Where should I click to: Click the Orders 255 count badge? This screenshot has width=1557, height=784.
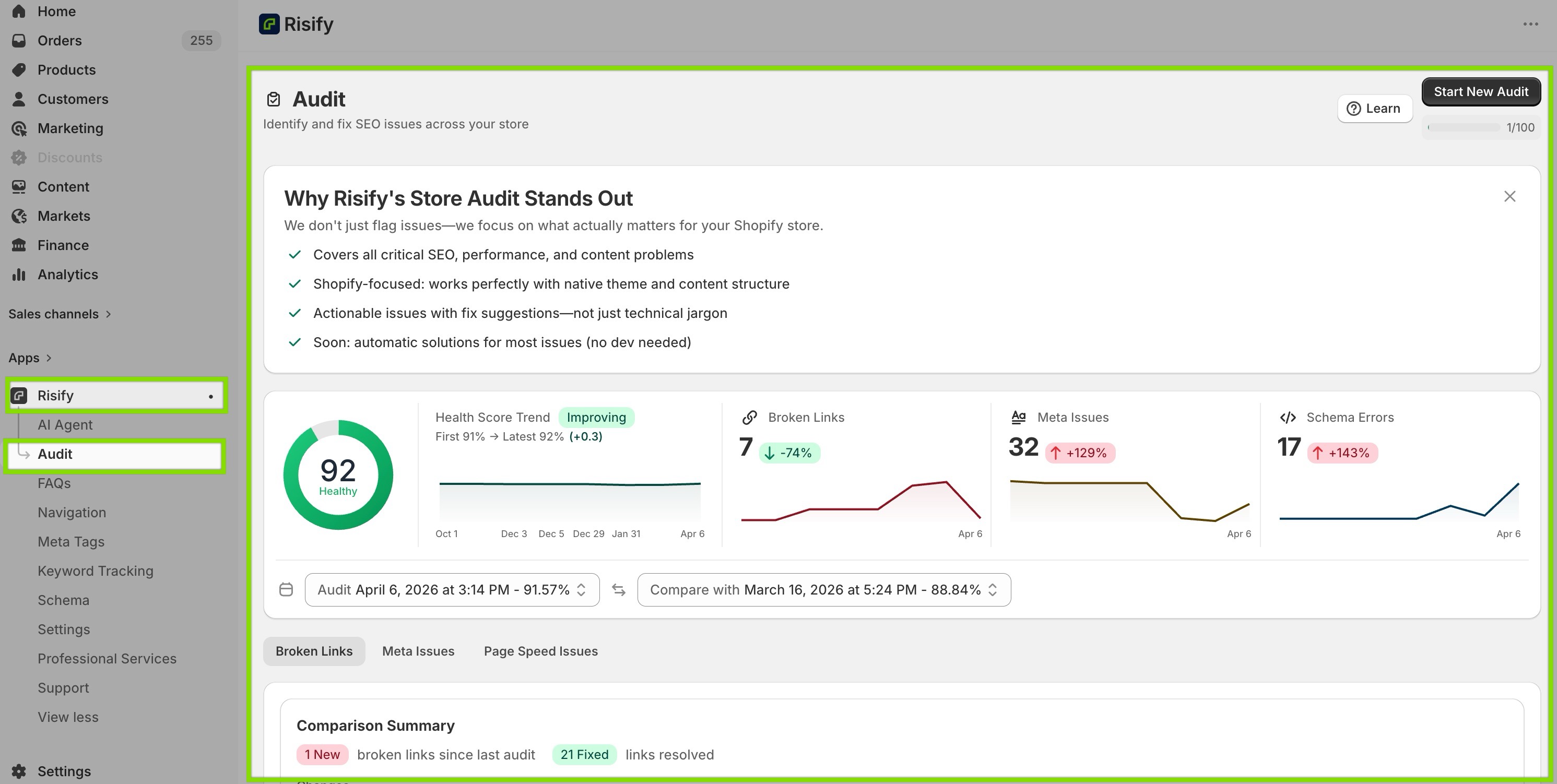click(201, 41)
